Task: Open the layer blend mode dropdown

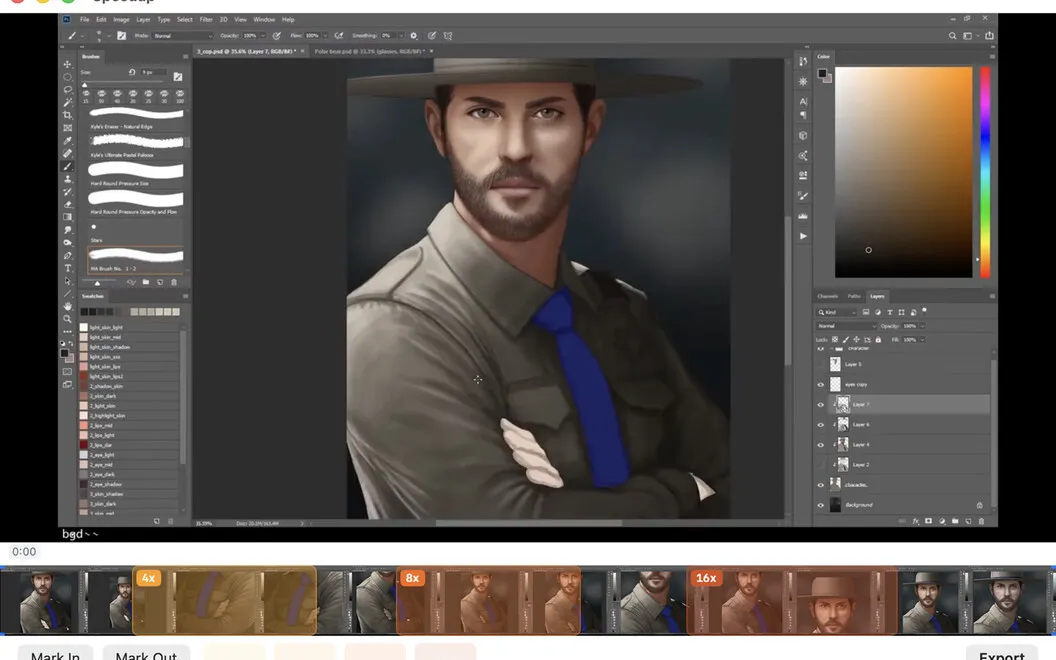Action: click(x=847, y=326)
